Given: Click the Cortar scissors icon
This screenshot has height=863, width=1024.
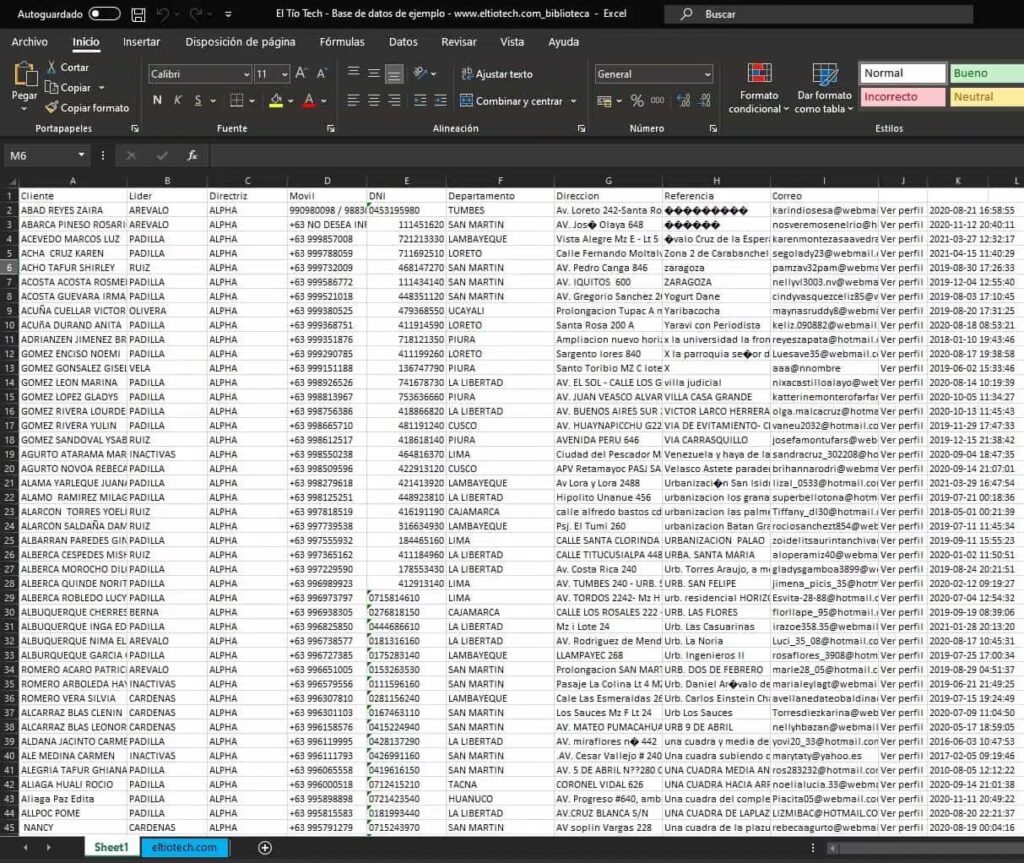Looking at the screenshot, I should (x=51, y=67).
